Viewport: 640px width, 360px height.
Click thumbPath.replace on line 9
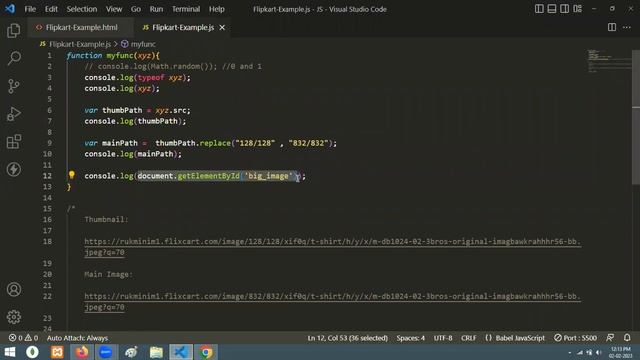pyautogui.click(x=193, y=143)
